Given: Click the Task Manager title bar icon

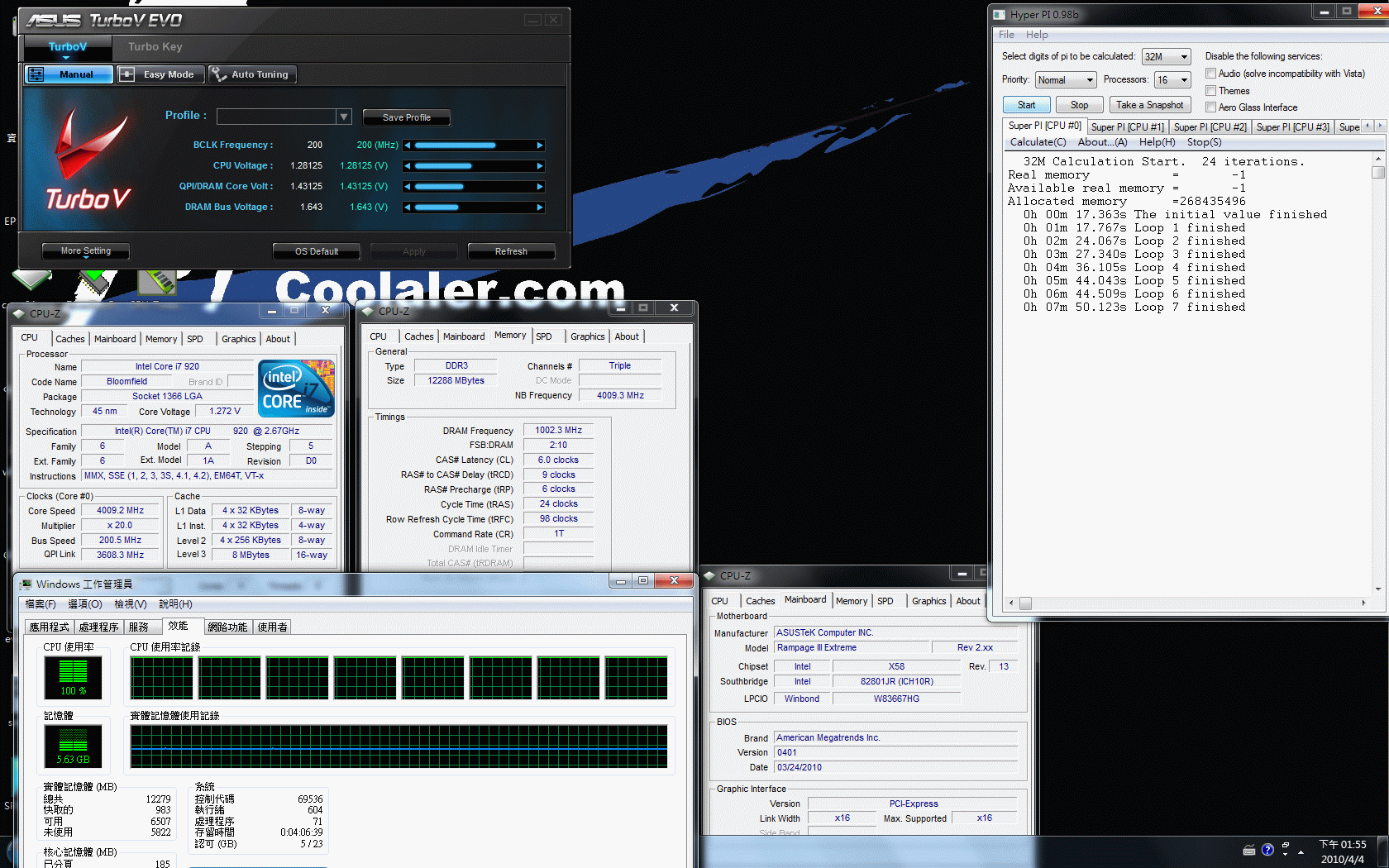Looking at the screenshot, I should point(26,584).
